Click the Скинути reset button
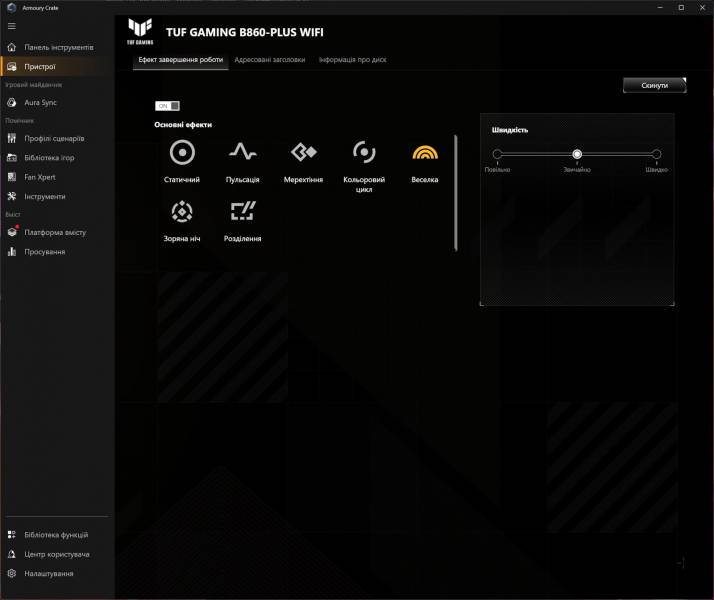 (654, 85)
